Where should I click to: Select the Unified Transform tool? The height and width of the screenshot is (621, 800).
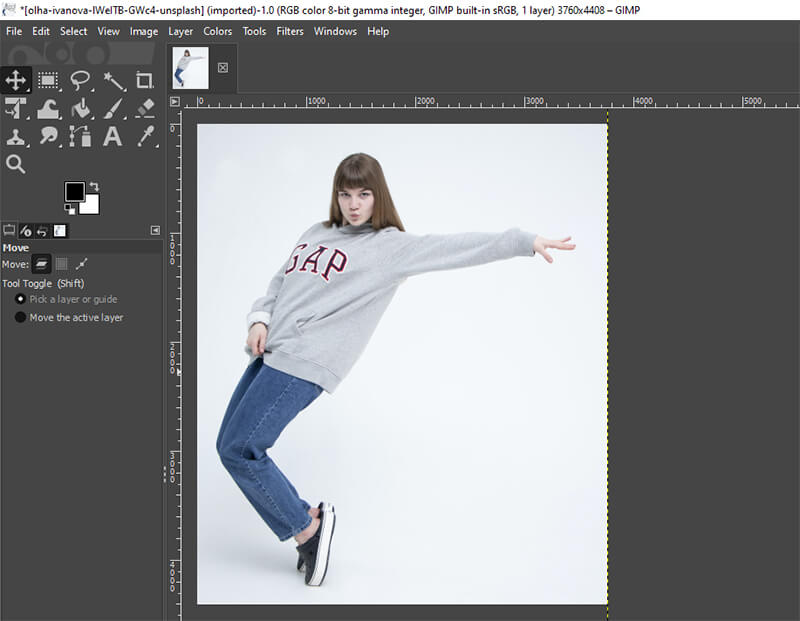coord(16,108)
